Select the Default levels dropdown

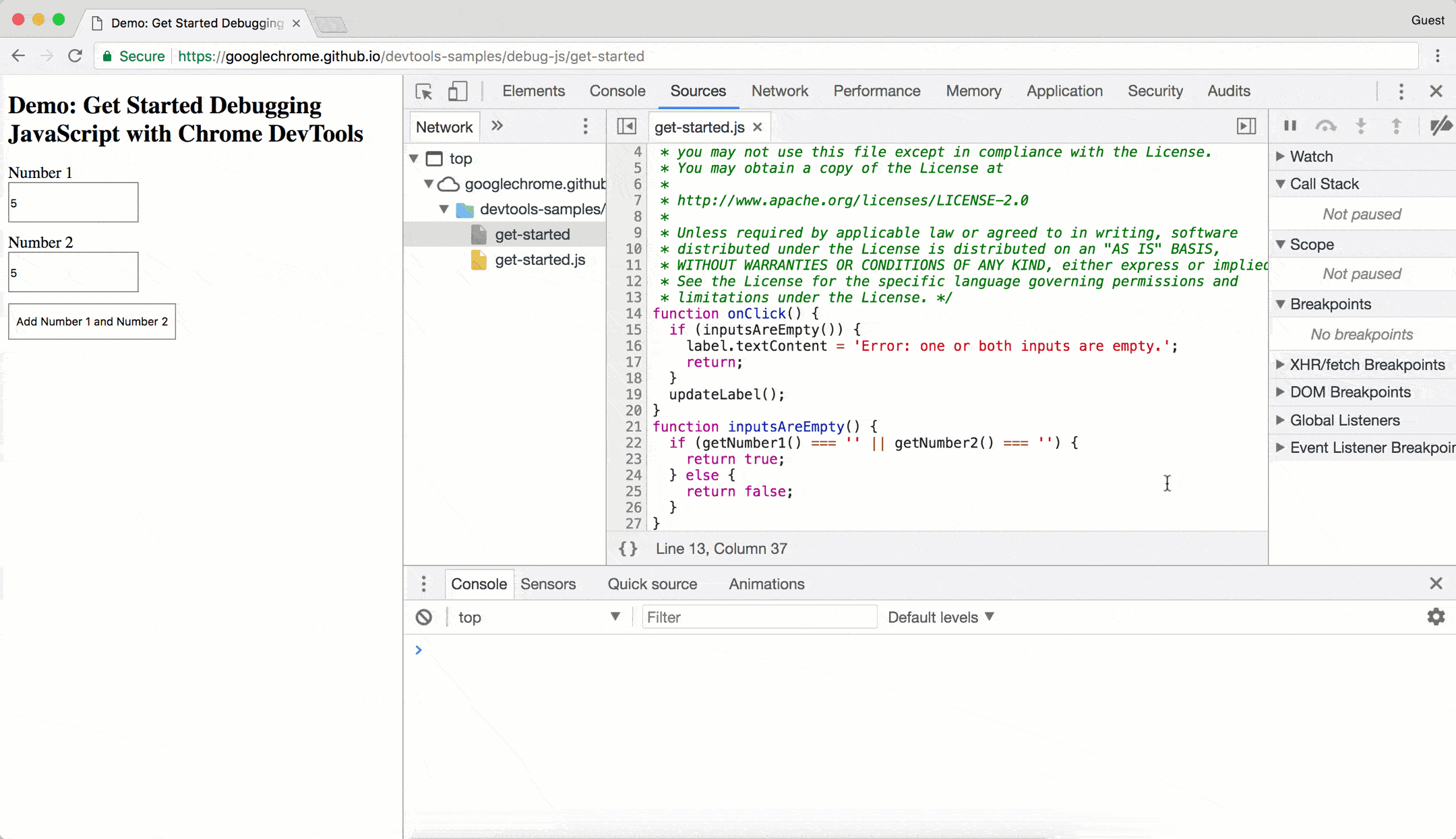[940, 617]
